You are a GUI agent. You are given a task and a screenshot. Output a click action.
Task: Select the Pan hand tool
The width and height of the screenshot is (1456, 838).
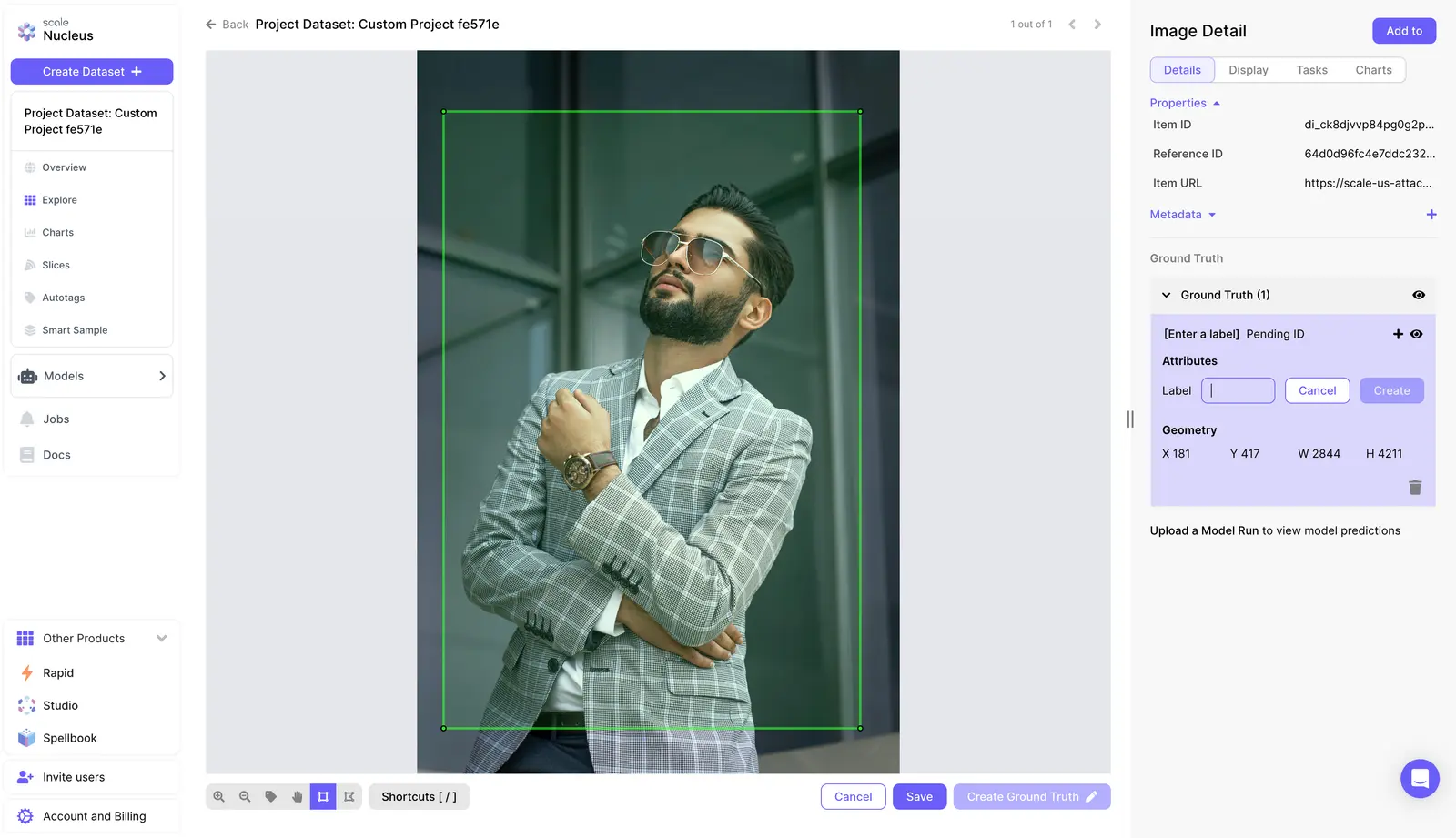tap(297, 796)
